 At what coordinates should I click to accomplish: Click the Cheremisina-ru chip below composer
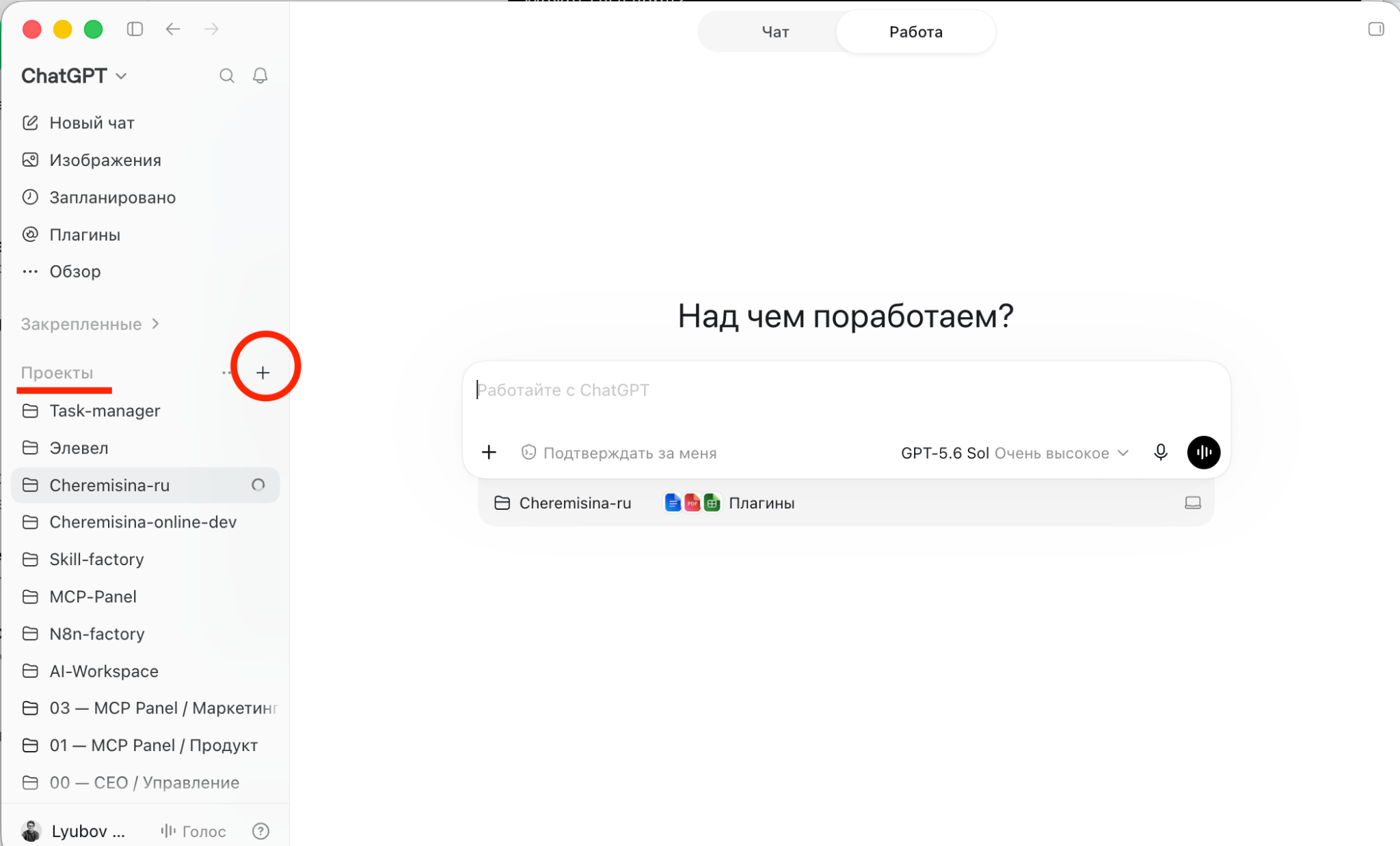pos(563,503)
